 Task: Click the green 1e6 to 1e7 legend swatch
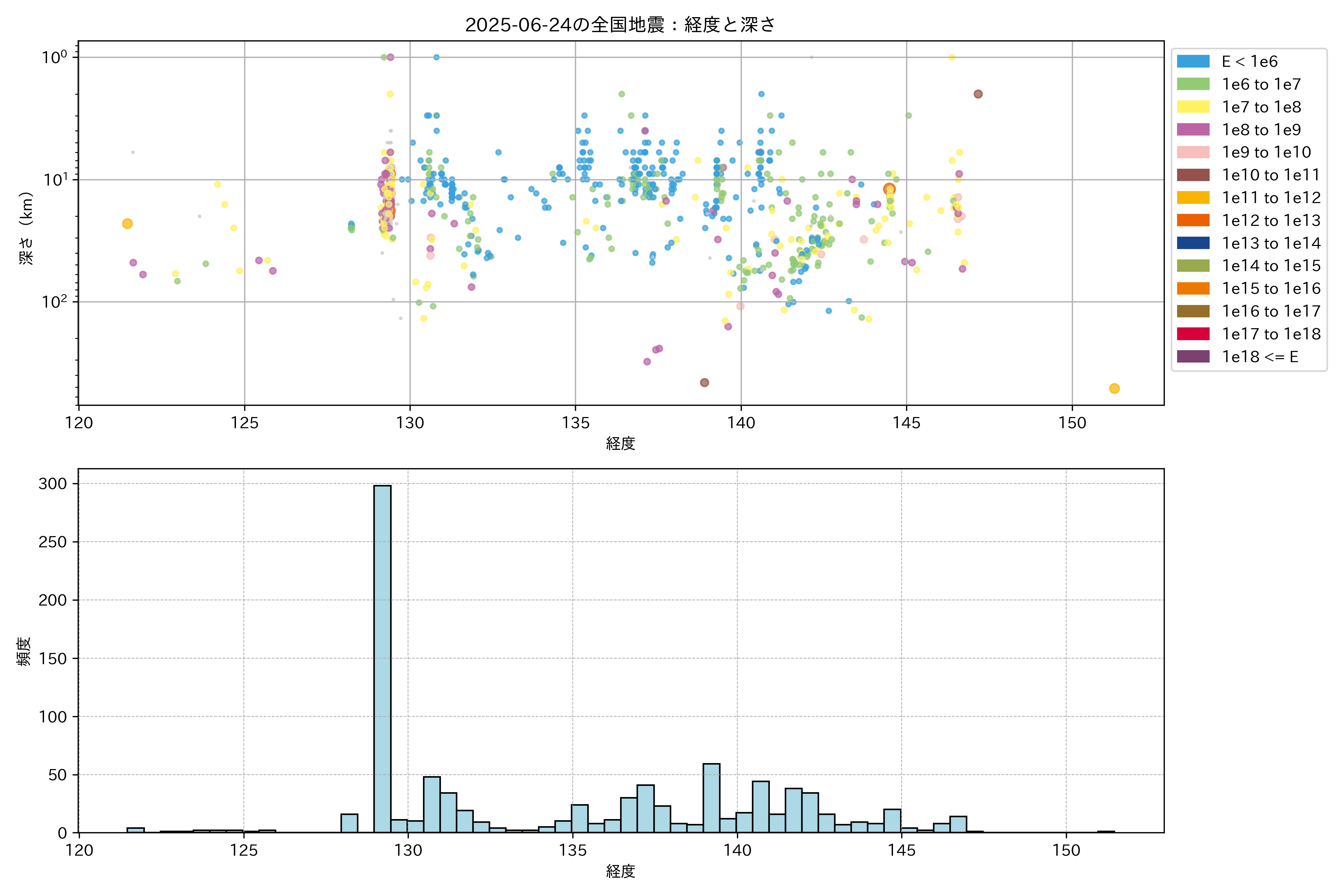coord(1193,84)
